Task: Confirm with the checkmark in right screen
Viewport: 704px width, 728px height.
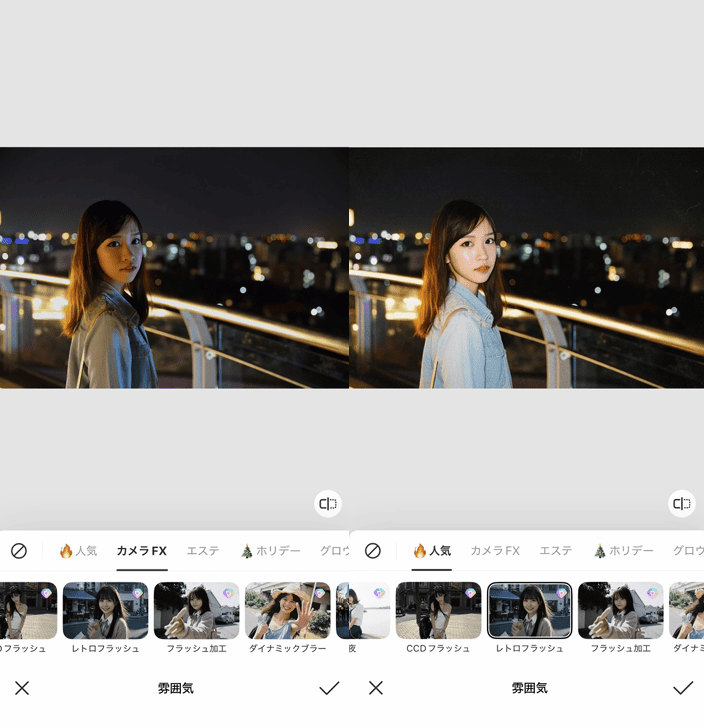Action: pyautogui.click(x=683, y=688)
